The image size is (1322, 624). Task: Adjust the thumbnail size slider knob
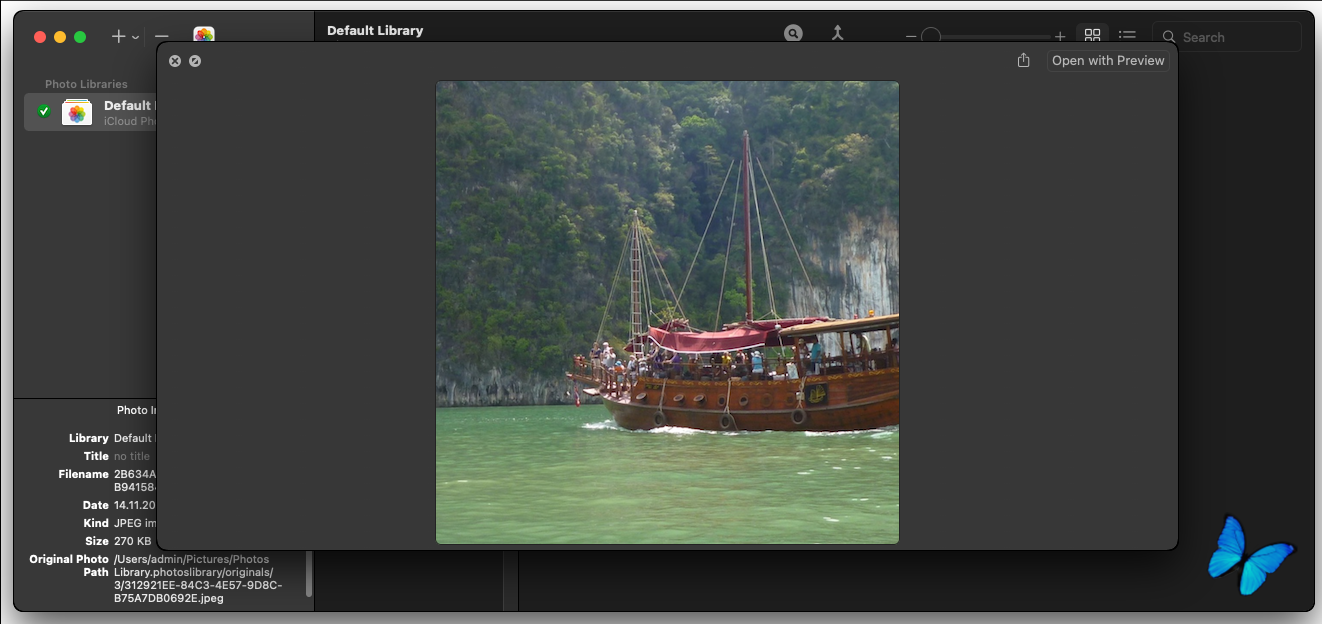pos(931,36)
